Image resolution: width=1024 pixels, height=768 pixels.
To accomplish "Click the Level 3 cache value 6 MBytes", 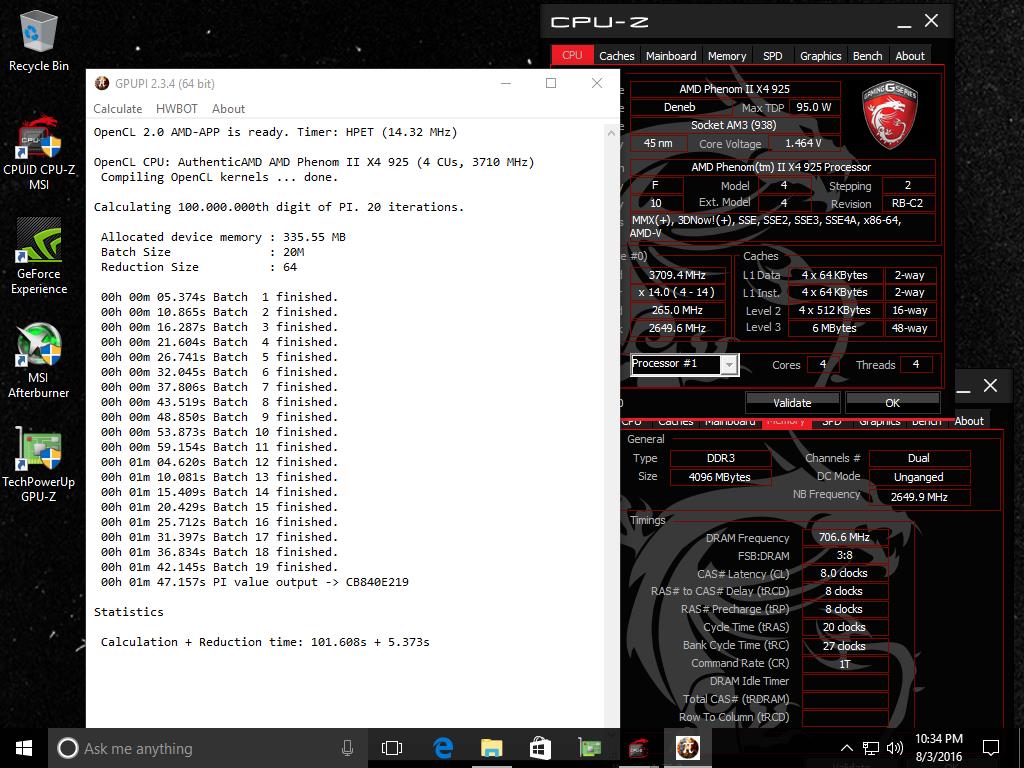I will [834, 328].
